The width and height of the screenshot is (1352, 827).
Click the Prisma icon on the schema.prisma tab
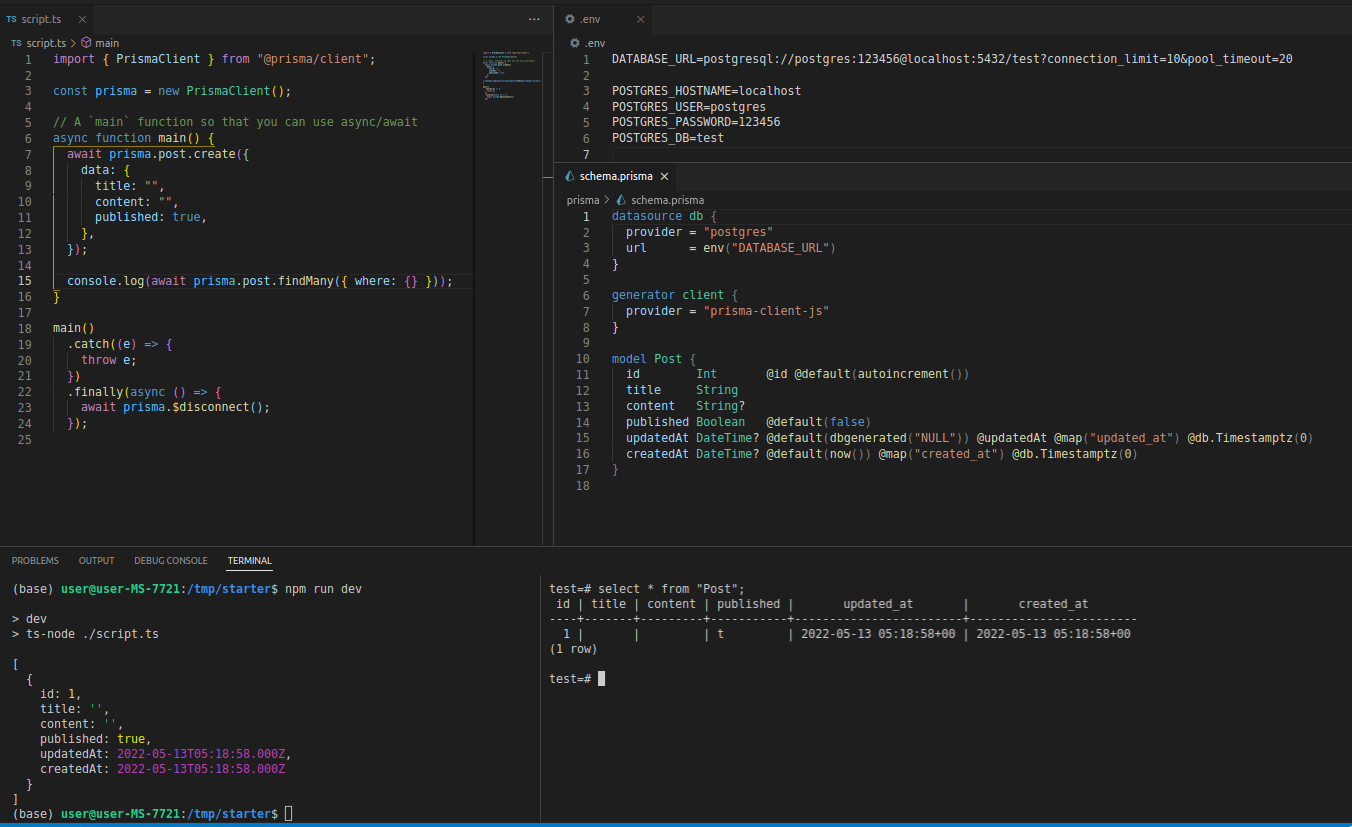[x=571, y=175]
